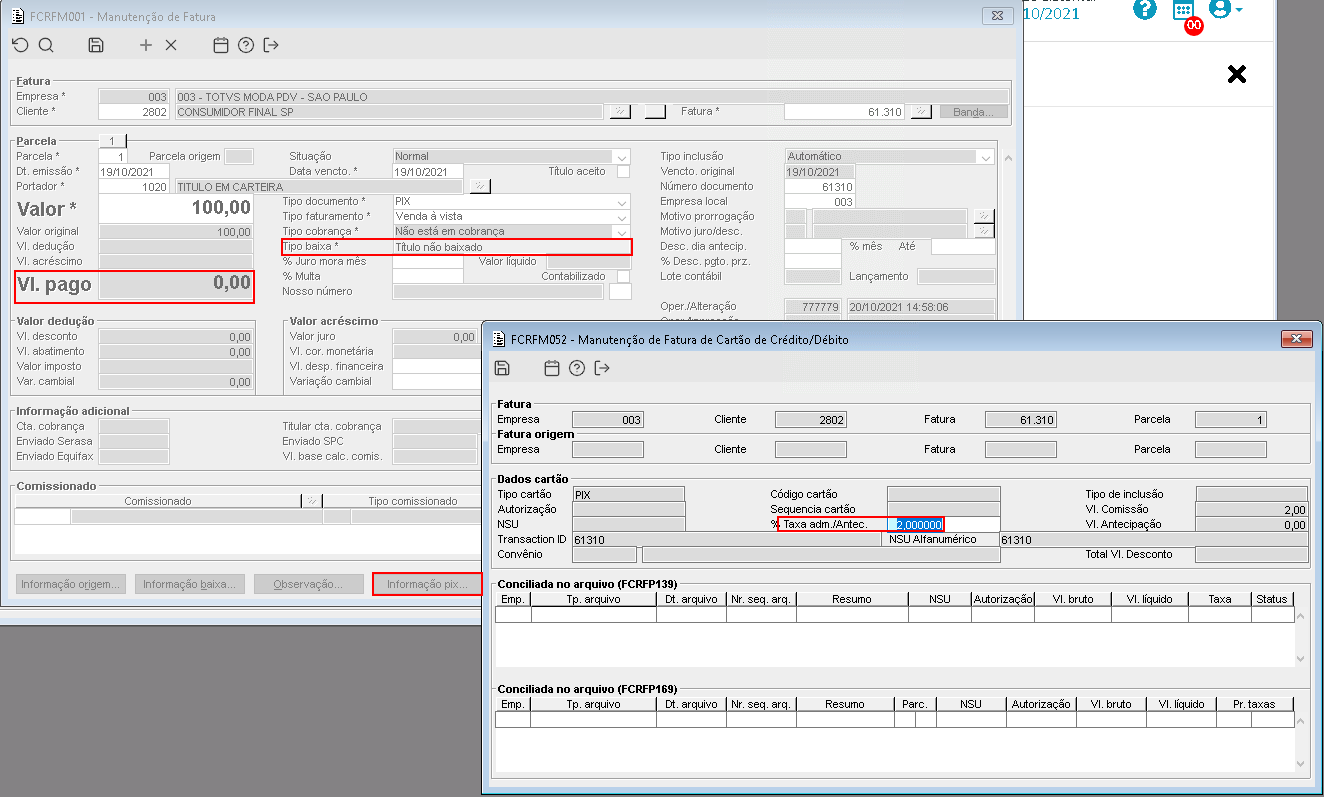This screenshot has width=1324, height=797.
Task: Click scrollbar arrow in FCRFP139 reconciliation grid
Action: [1300, 659]
